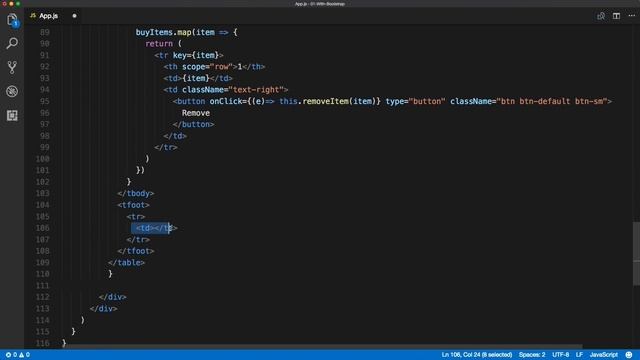640x360 pixels.
Task: Click the return keyword on line 90
Action: [159, 44]
